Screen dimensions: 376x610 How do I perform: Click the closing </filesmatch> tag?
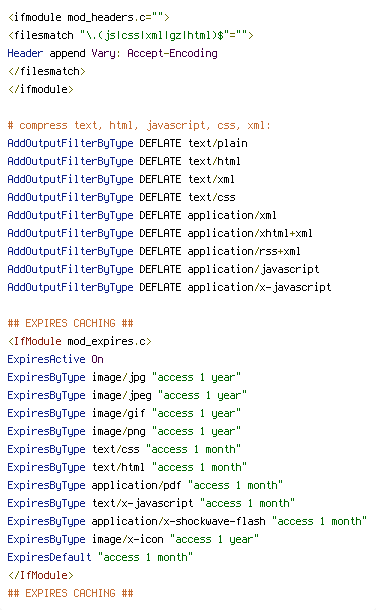click(47, 71)
